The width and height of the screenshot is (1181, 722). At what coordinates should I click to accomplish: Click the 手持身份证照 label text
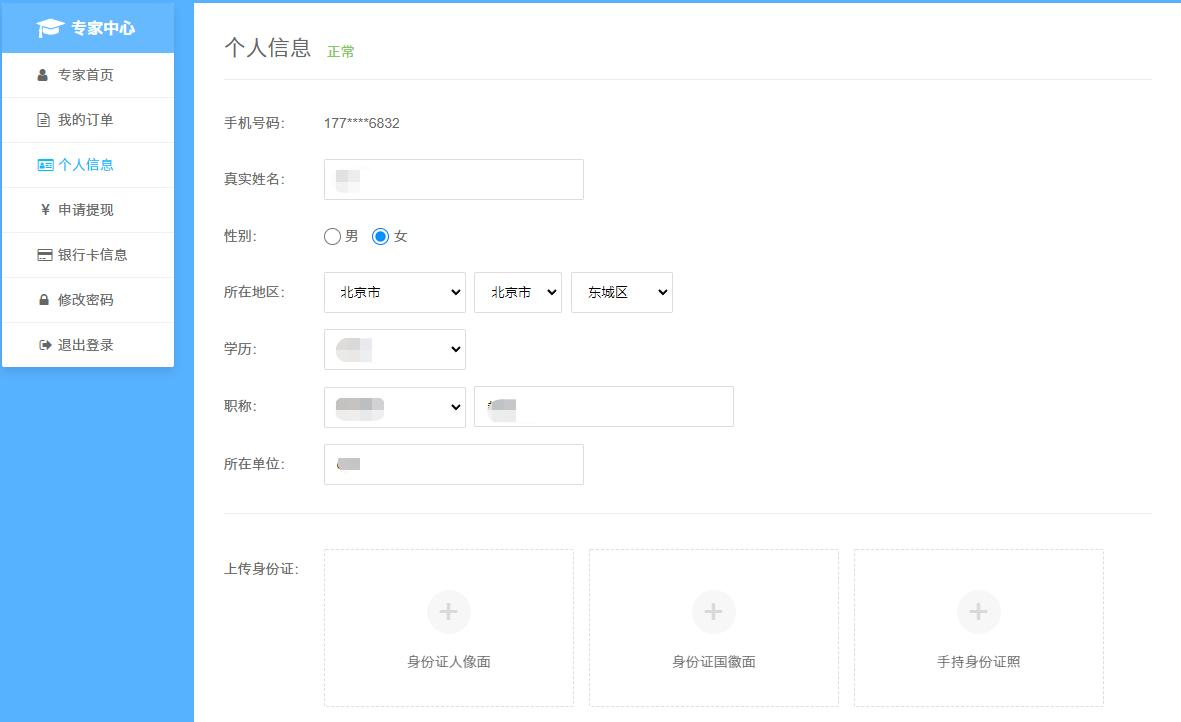tap(978, 662)
